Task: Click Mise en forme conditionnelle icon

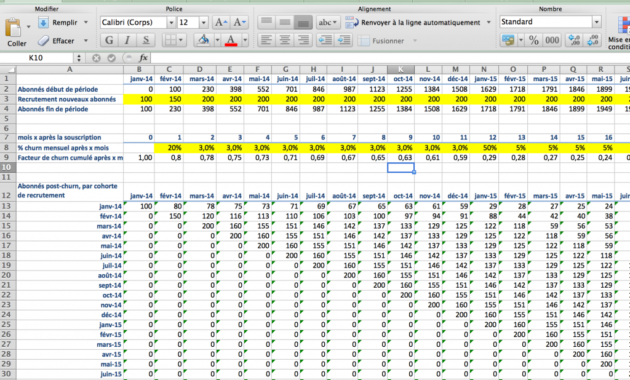Action: click(x=623, y=26)
